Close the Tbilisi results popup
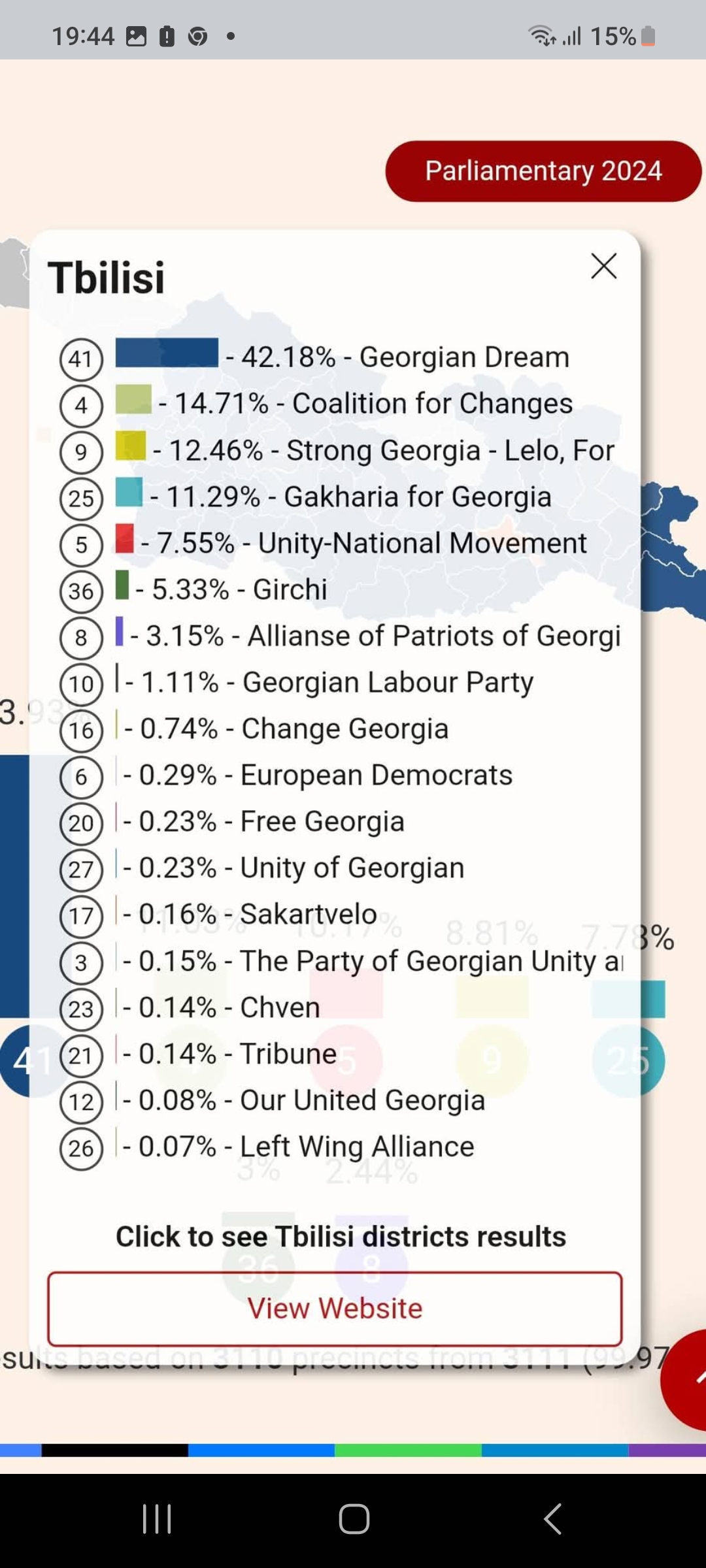Viewport: 706px width, 1568px height. (x=603, y=267)
